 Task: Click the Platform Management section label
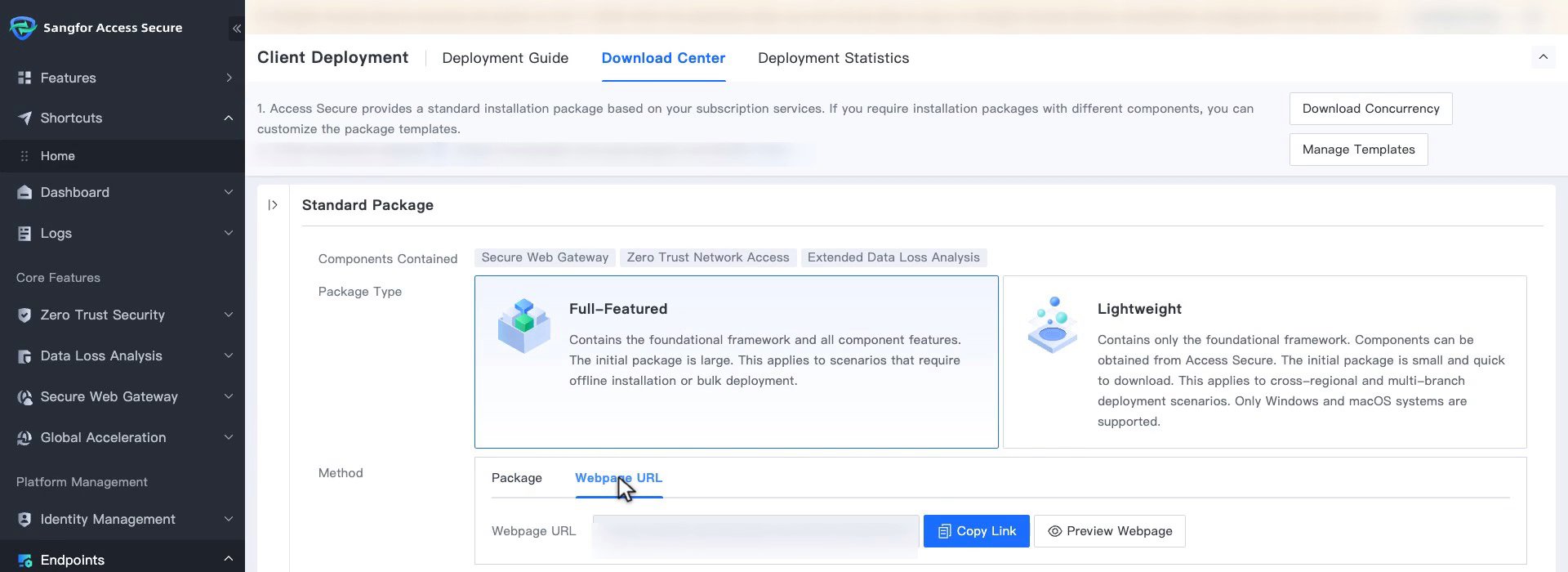tap(82, 482)
